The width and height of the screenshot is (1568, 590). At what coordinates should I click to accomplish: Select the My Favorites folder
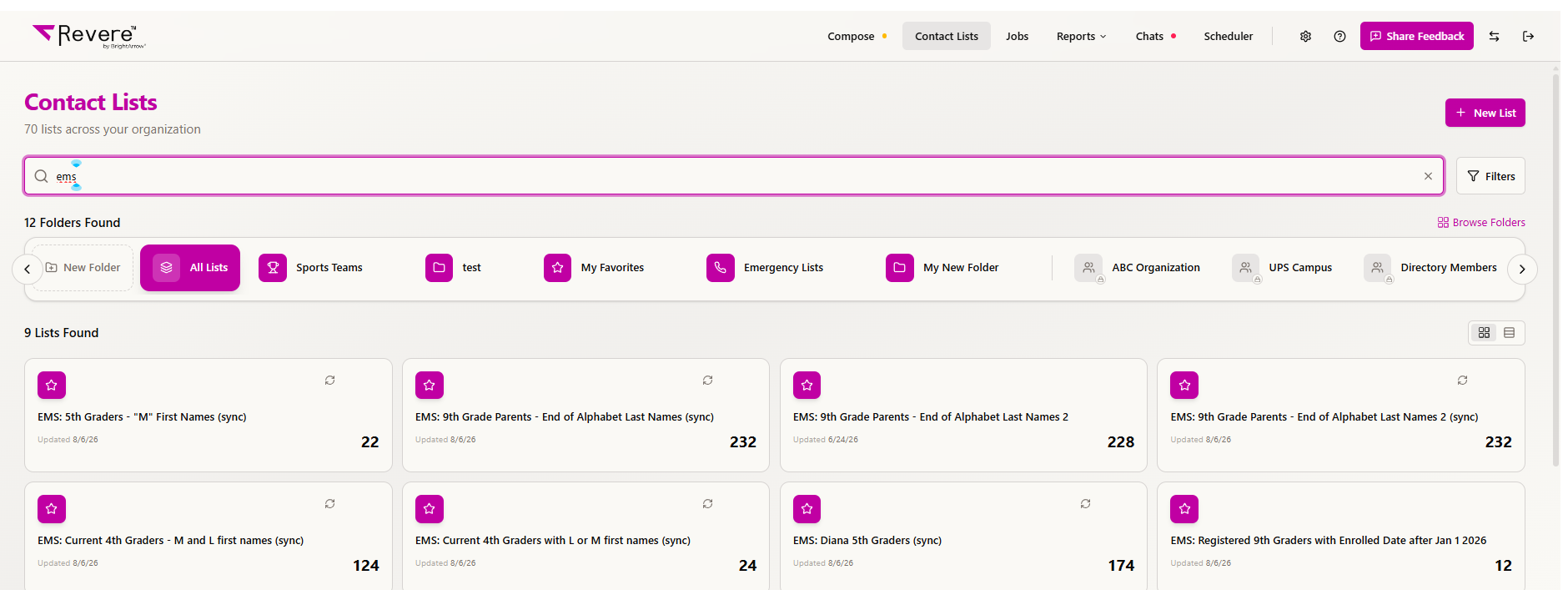pos(594,268)
